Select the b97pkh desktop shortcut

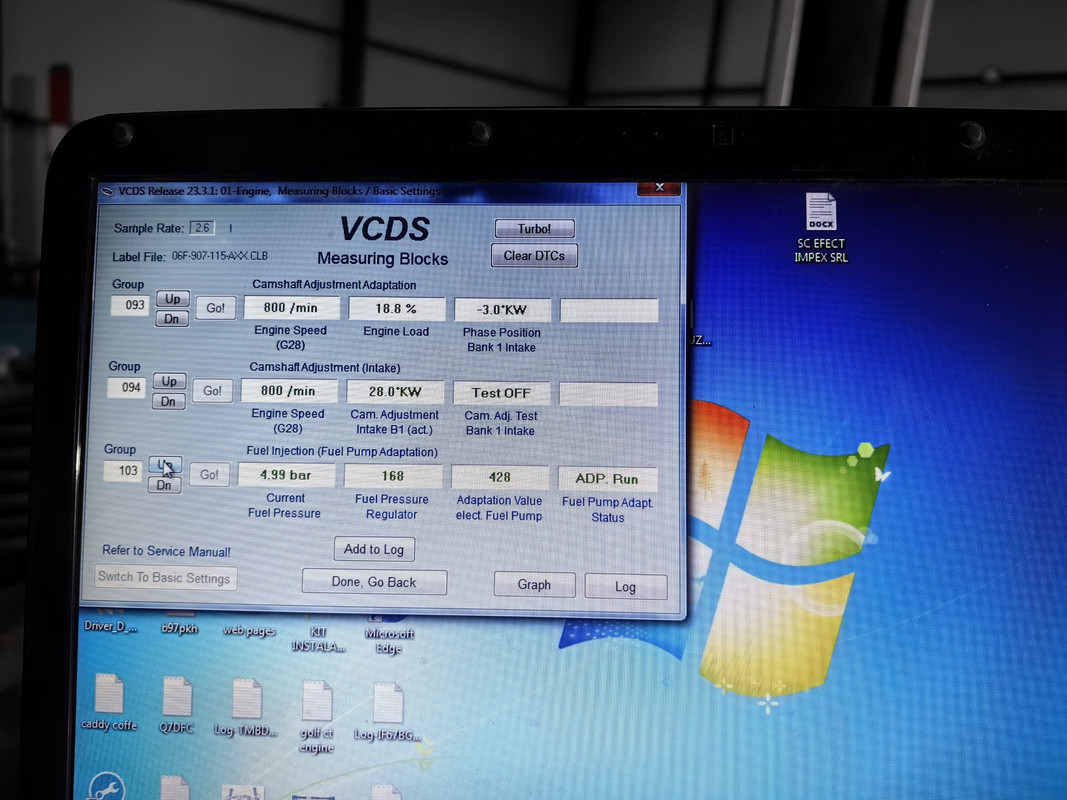pyautogui.click(x=180, y=624)
